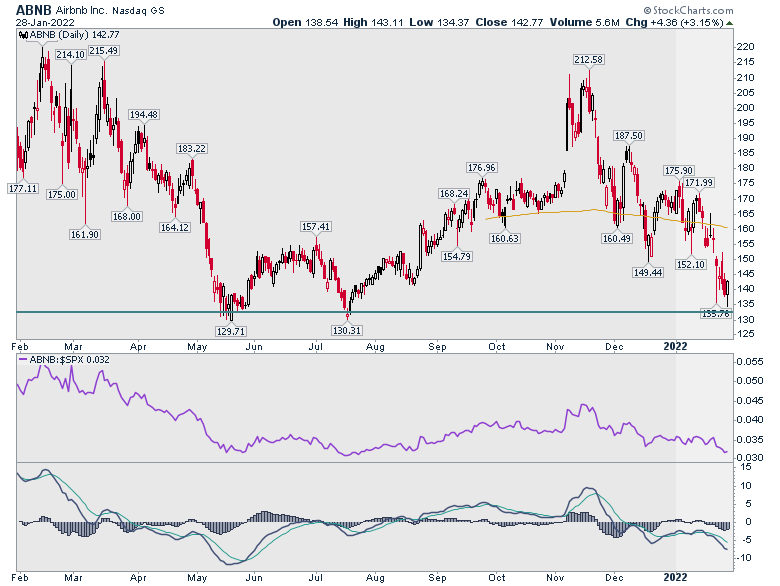Image resolution: width=780 pixels, height=586 pixels.
Task: Click the -10 tick on the MACD axis
Action: click(x=745, y=558)
